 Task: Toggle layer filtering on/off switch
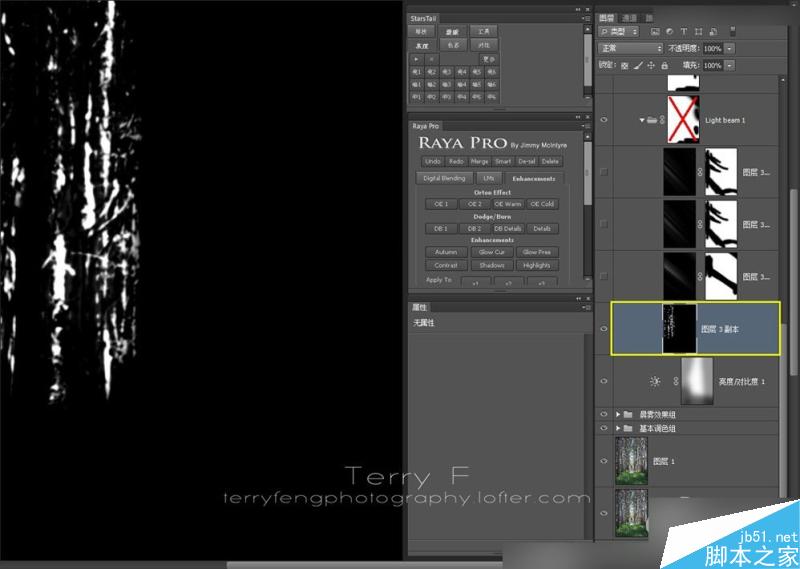click(x=733, y=32)
